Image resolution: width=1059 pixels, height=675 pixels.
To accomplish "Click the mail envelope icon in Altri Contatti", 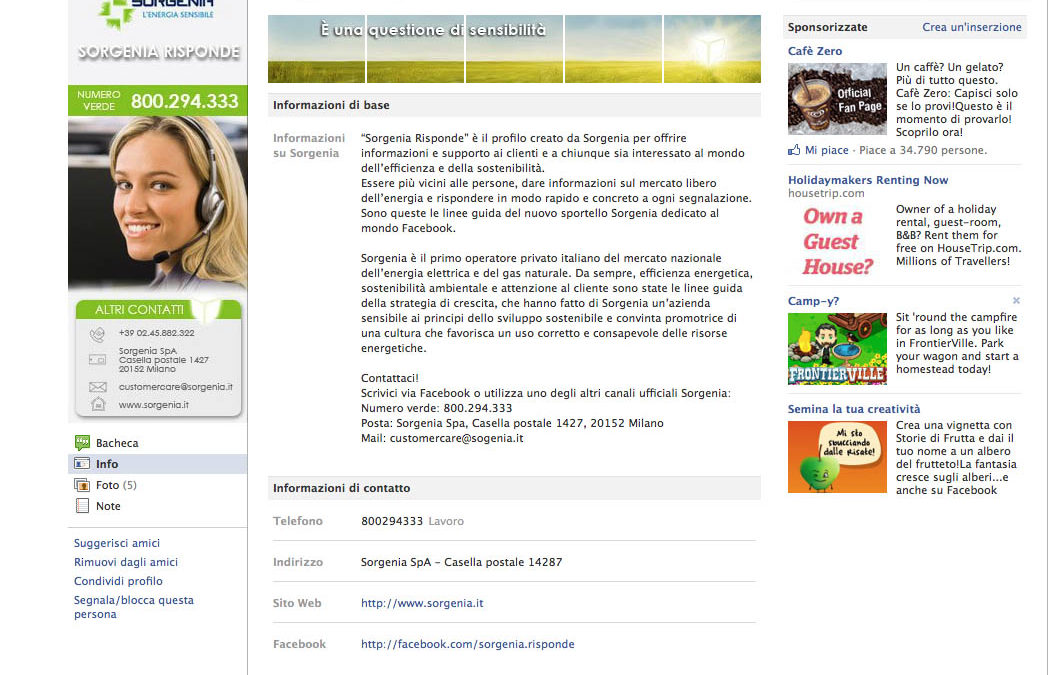I will (98, 387).
